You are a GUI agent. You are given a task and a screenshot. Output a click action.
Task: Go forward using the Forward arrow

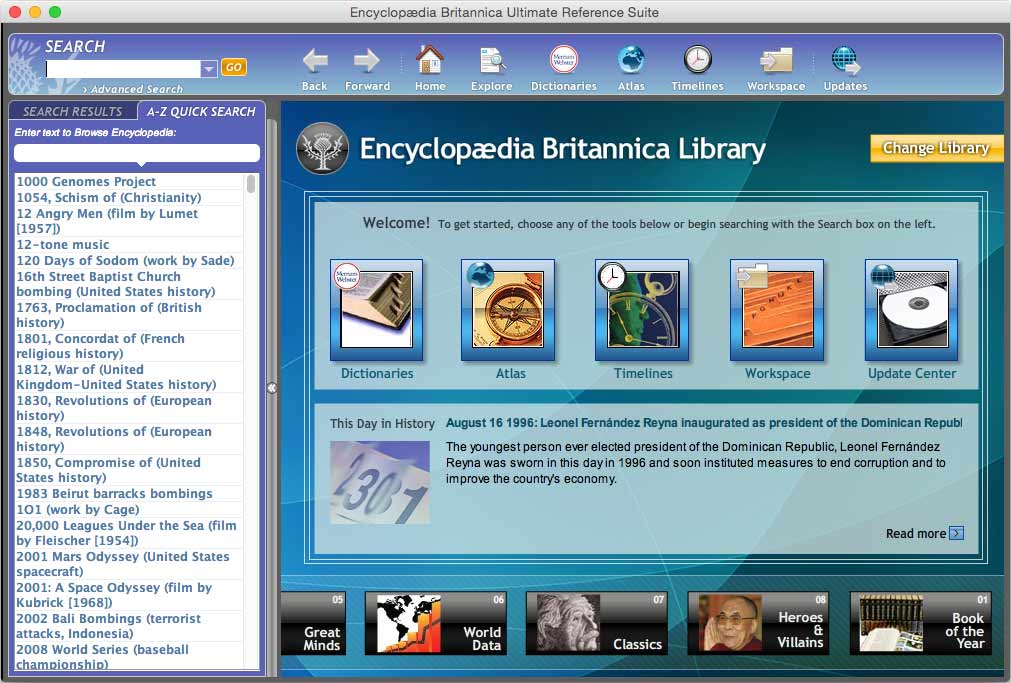click(367, 68)
